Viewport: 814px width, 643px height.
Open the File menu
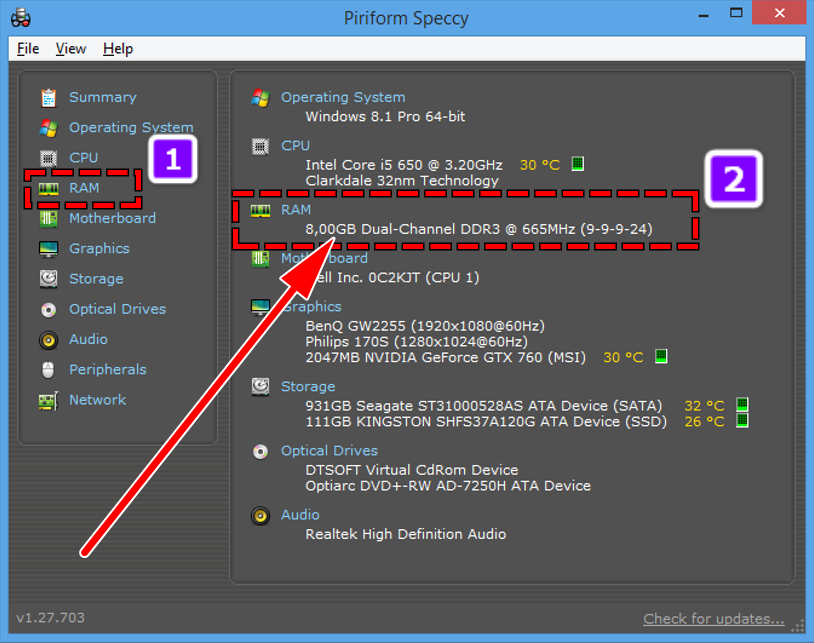(x=28, y=49)
